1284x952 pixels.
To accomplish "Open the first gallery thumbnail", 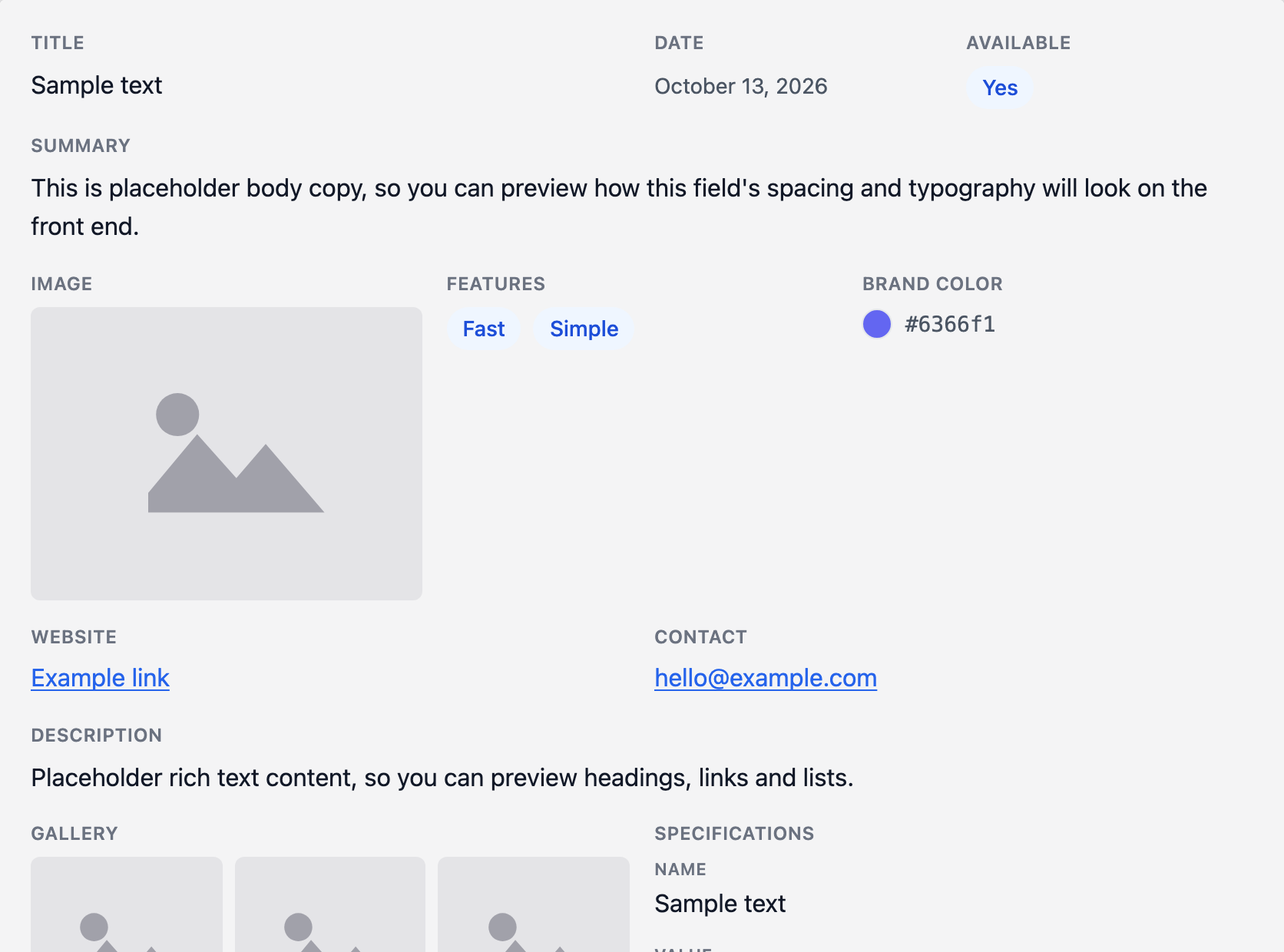I will click(127, 904).
